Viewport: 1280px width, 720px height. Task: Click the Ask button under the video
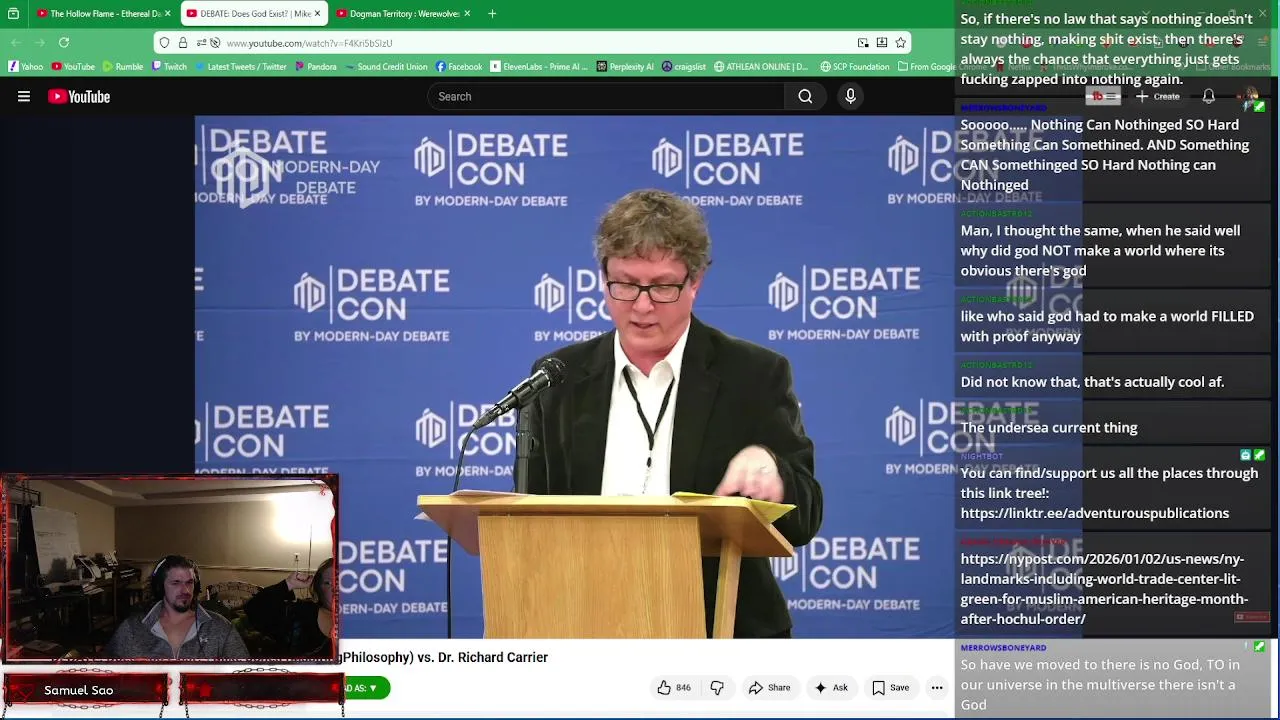pos(831,688)
